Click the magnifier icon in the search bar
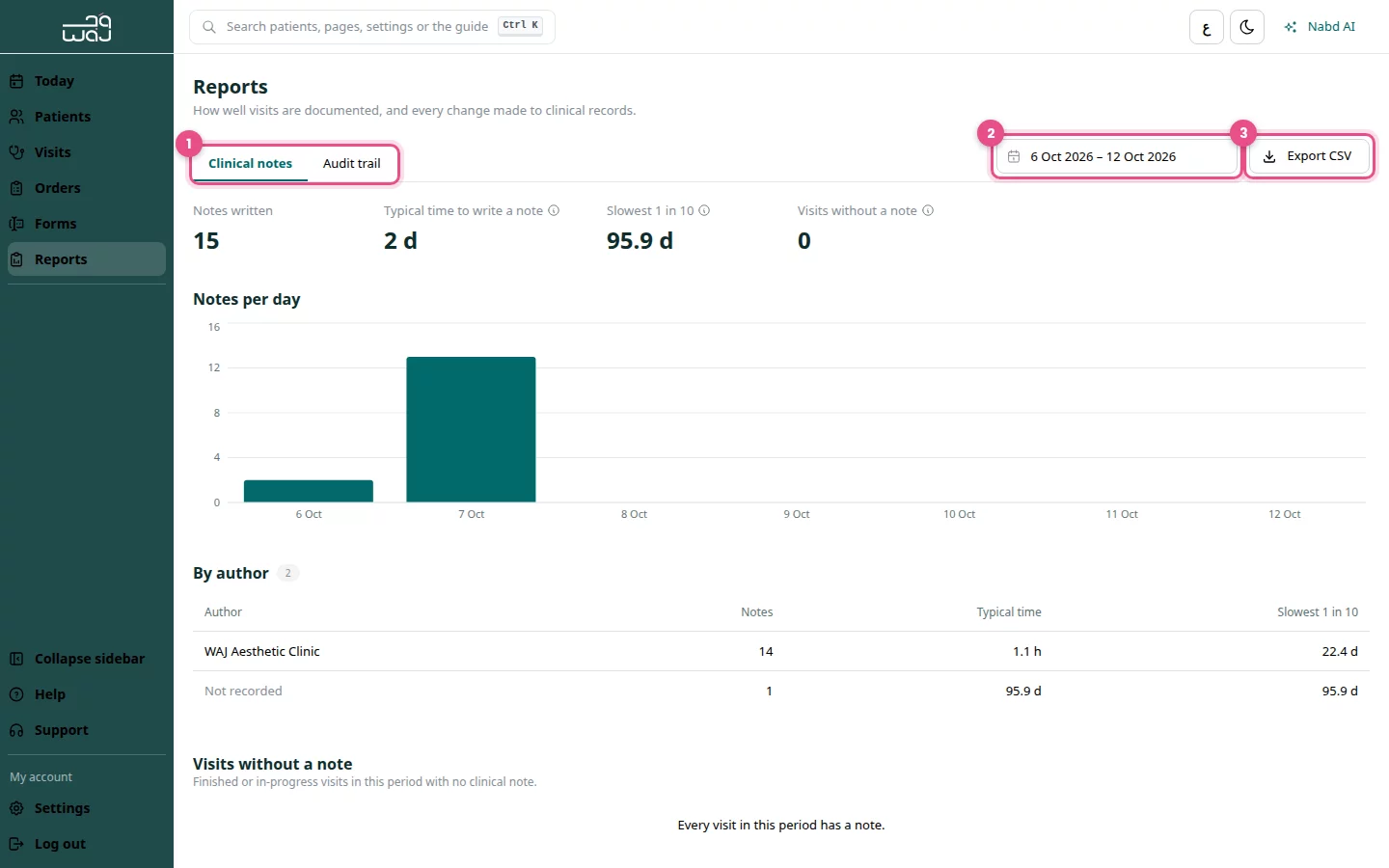The image size is (1389, 868). (208, 27)
